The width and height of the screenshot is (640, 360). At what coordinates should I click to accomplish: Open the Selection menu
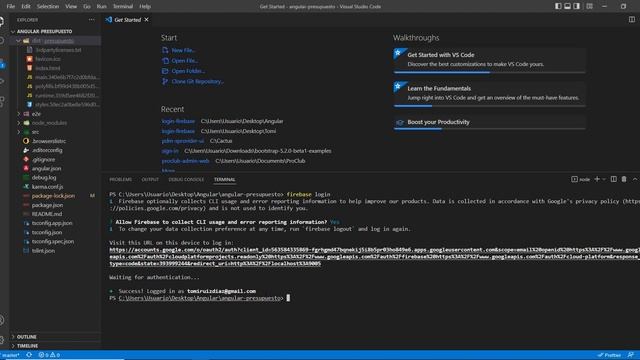[48, 7]
